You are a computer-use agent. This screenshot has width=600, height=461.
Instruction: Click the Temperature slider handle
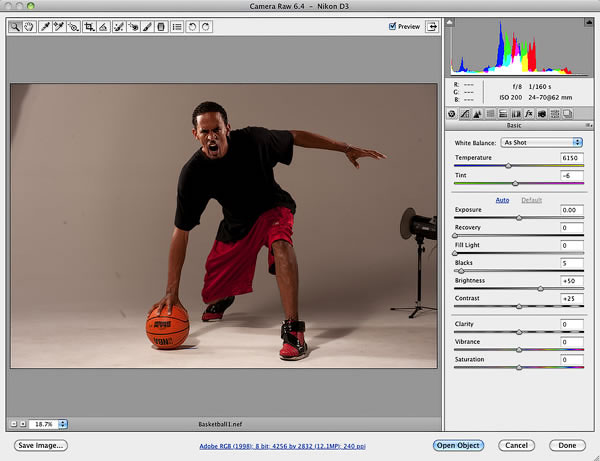(508, 166)
